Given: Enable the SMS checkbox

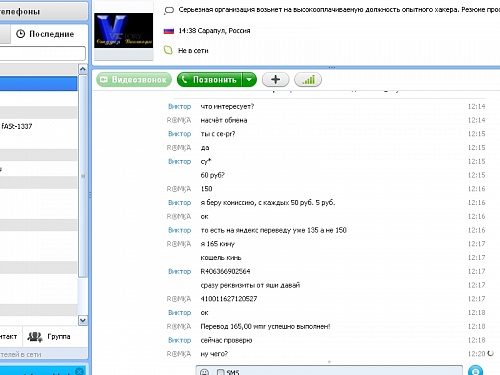Looking at the screenshot, I should 220,372.
